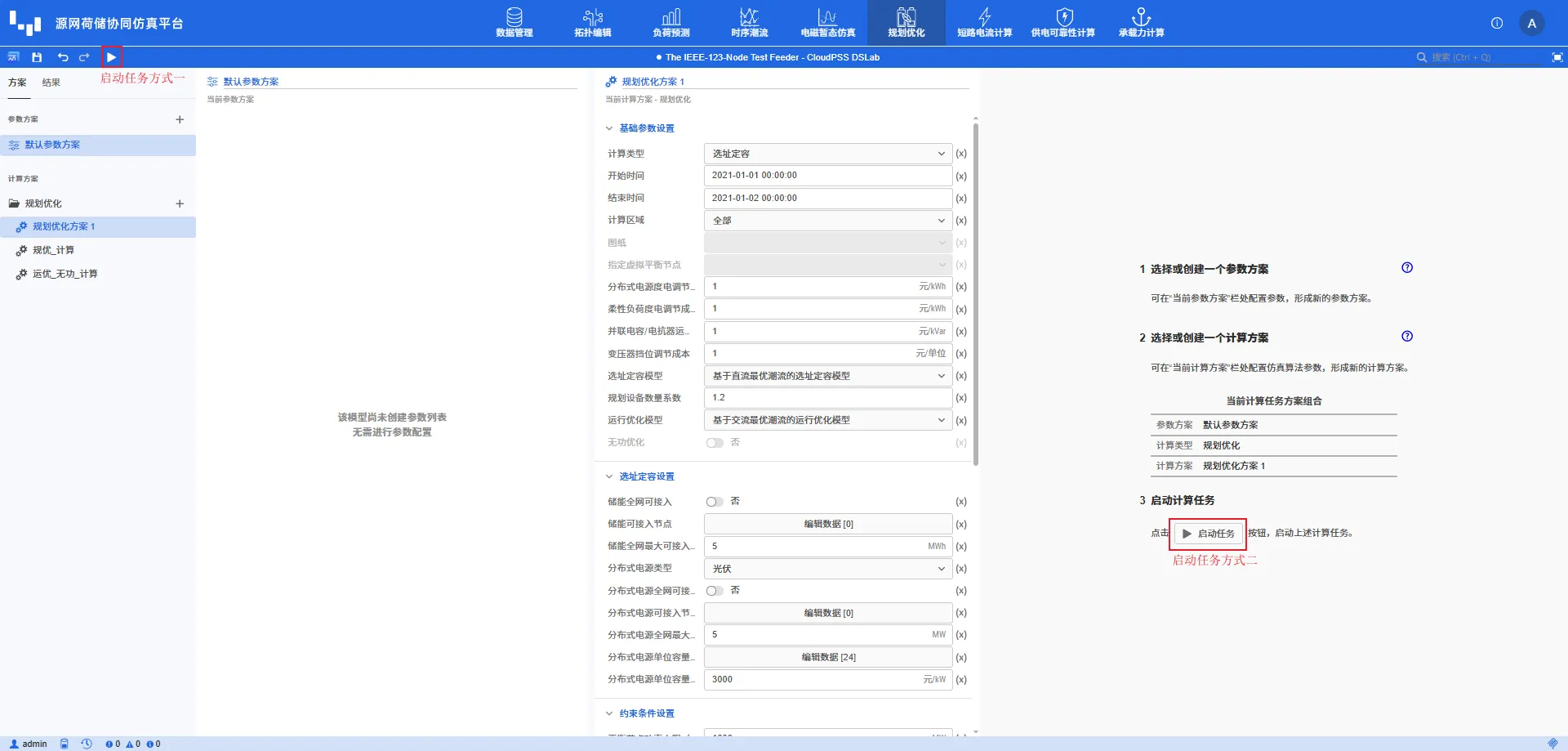Image resolution: width=1568 pixels, height=751 pixels.
Task: Open the 短路电流计算 module
Action: click(x=985, y=22)
